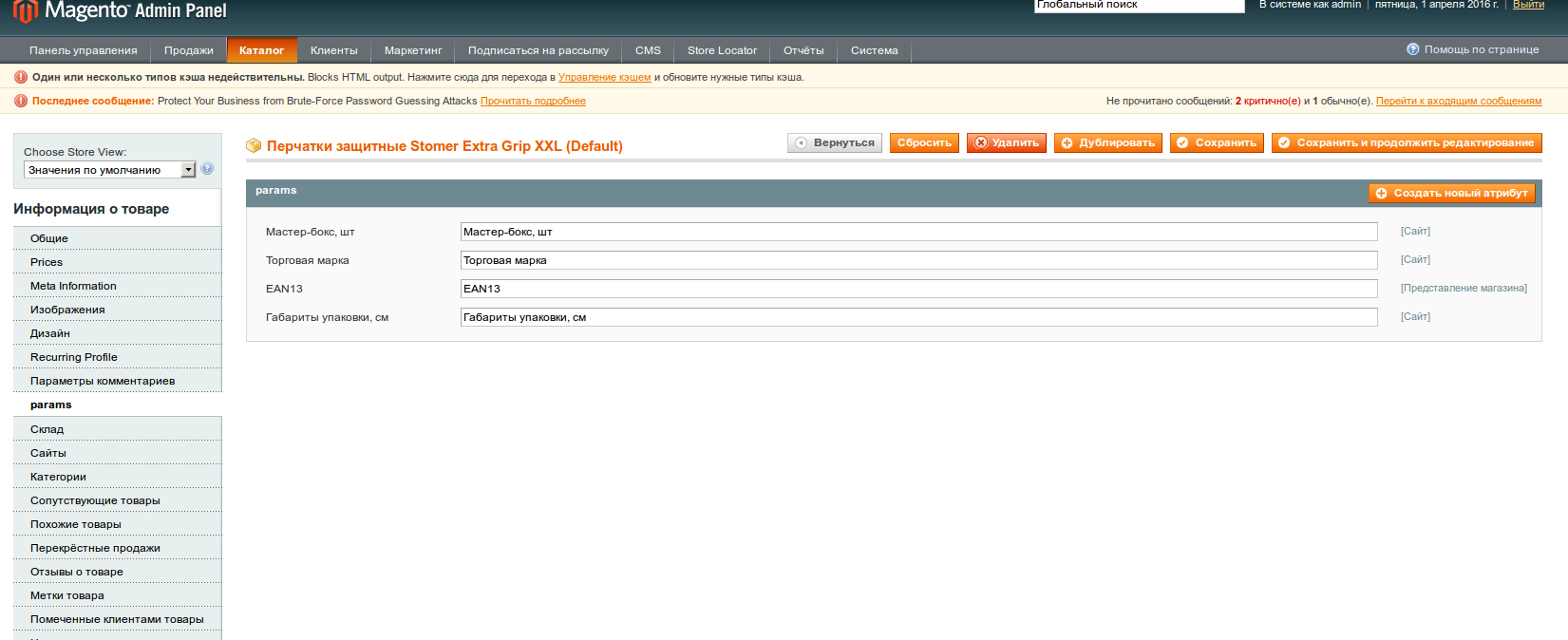Click the cache warning alert icon
The height and width of the screenshot is (640, 1568).
(x=21, y=77)
